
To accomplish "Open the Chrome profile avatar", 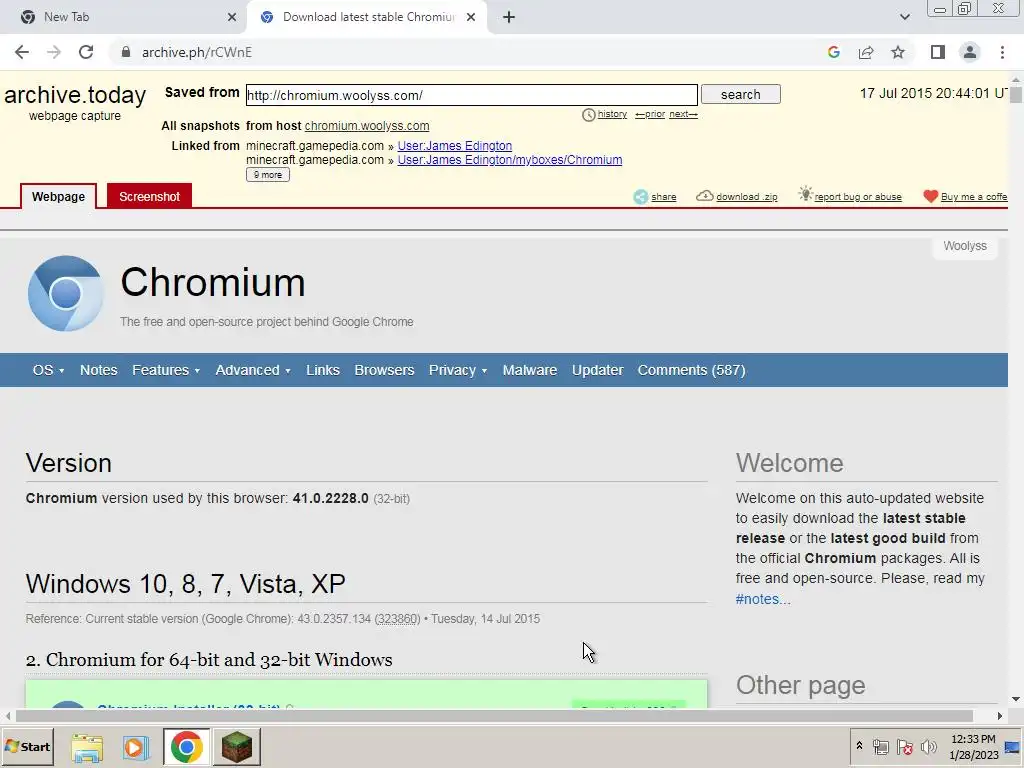I will 970,52.
